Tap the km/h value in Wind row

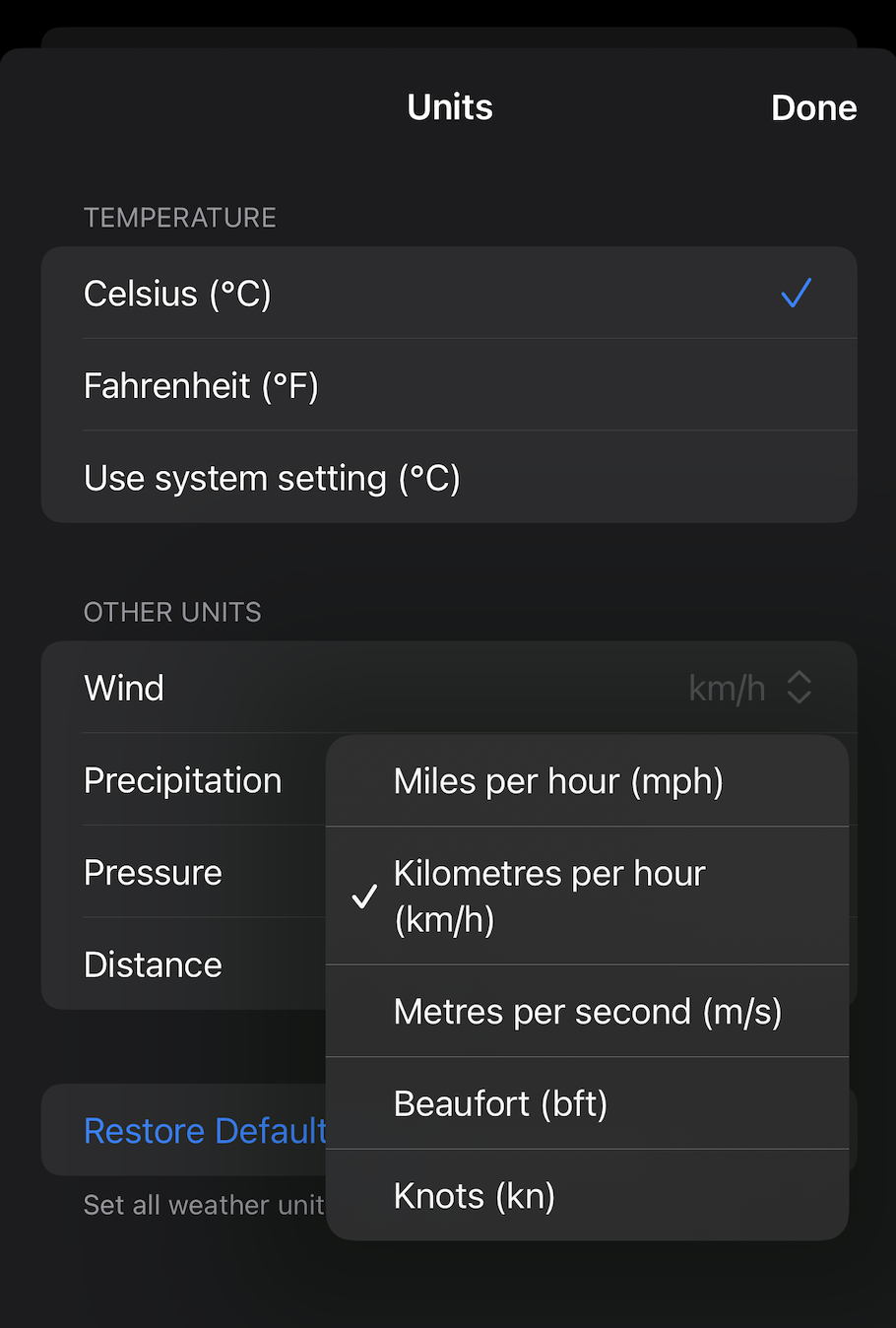[x=727, y=688]
